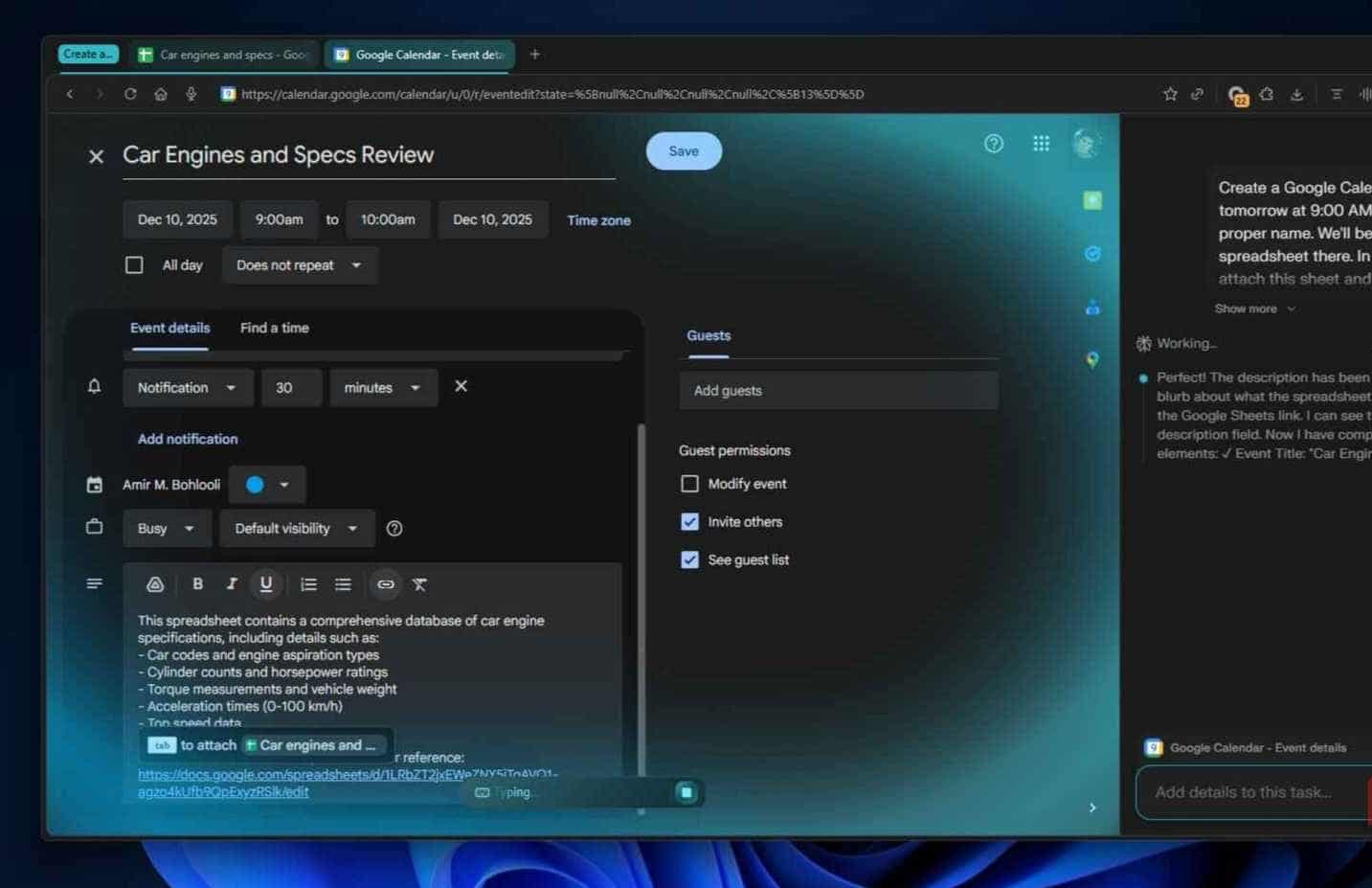Select the Event details tab
The width and height of the screenshot is (1372, 888).
pos(169,328)
